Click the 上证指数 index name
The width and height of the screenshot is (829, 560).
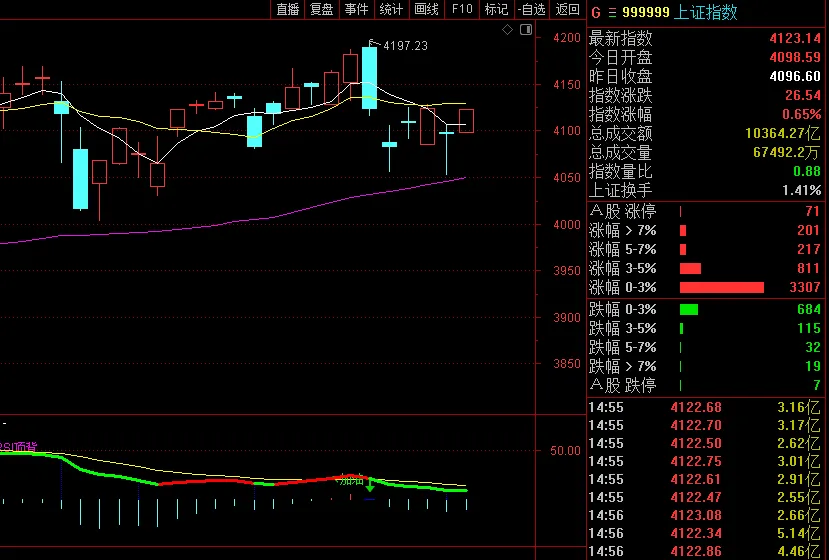706,12
